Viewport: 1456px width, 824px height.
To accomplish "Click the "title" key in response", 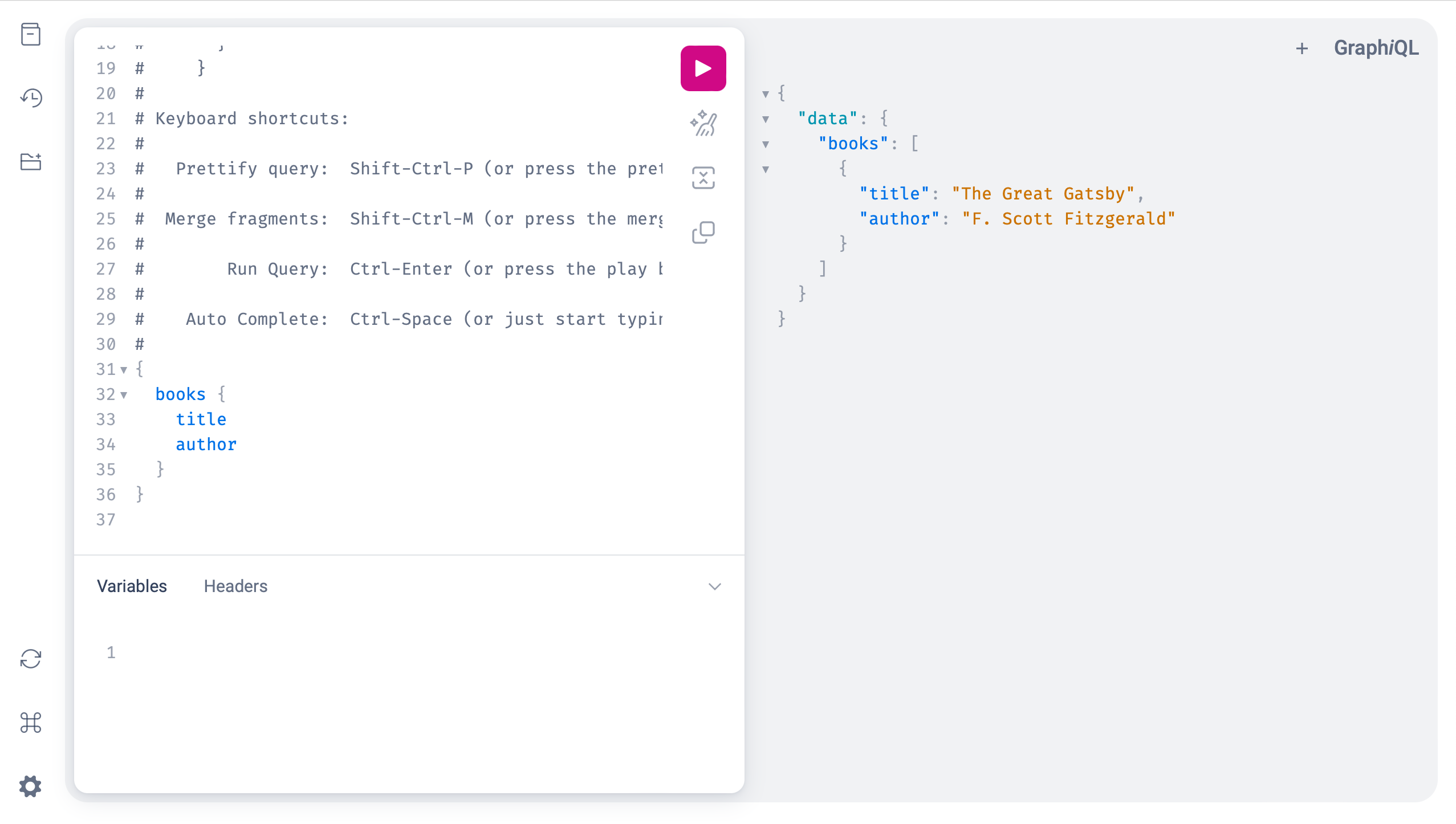I will pyautogui.click(x=894, y=194).
